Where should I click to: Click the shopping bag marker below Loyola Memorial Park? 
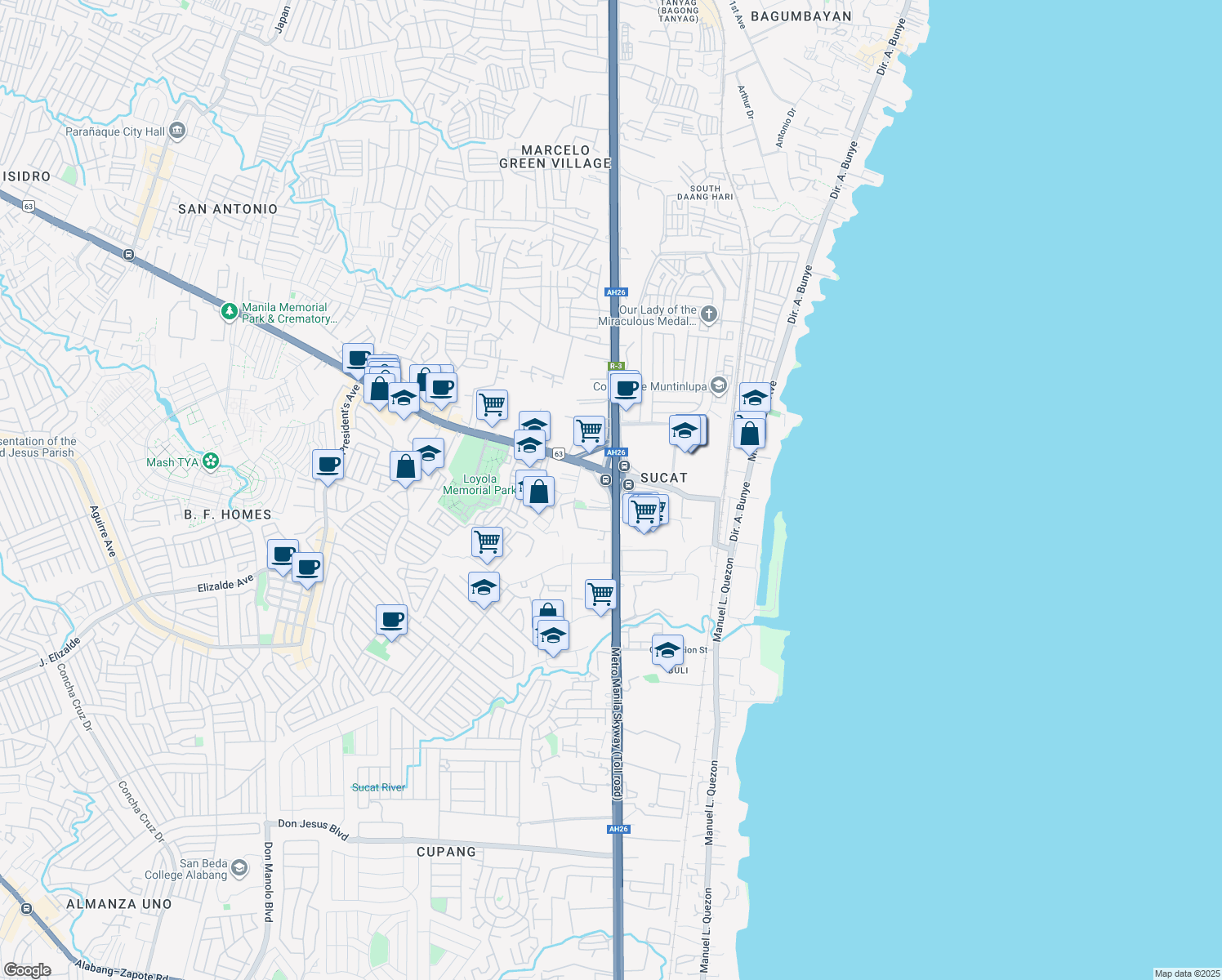(x=538, y=490)
